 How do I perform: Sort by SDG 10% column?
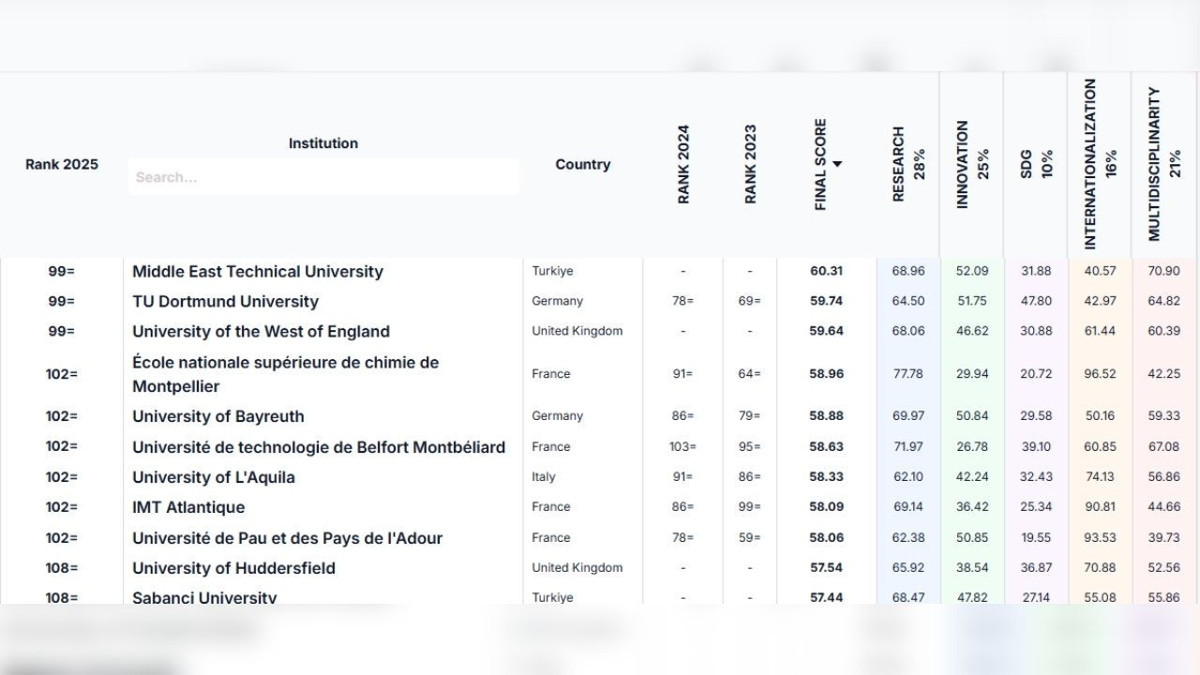1036,164
